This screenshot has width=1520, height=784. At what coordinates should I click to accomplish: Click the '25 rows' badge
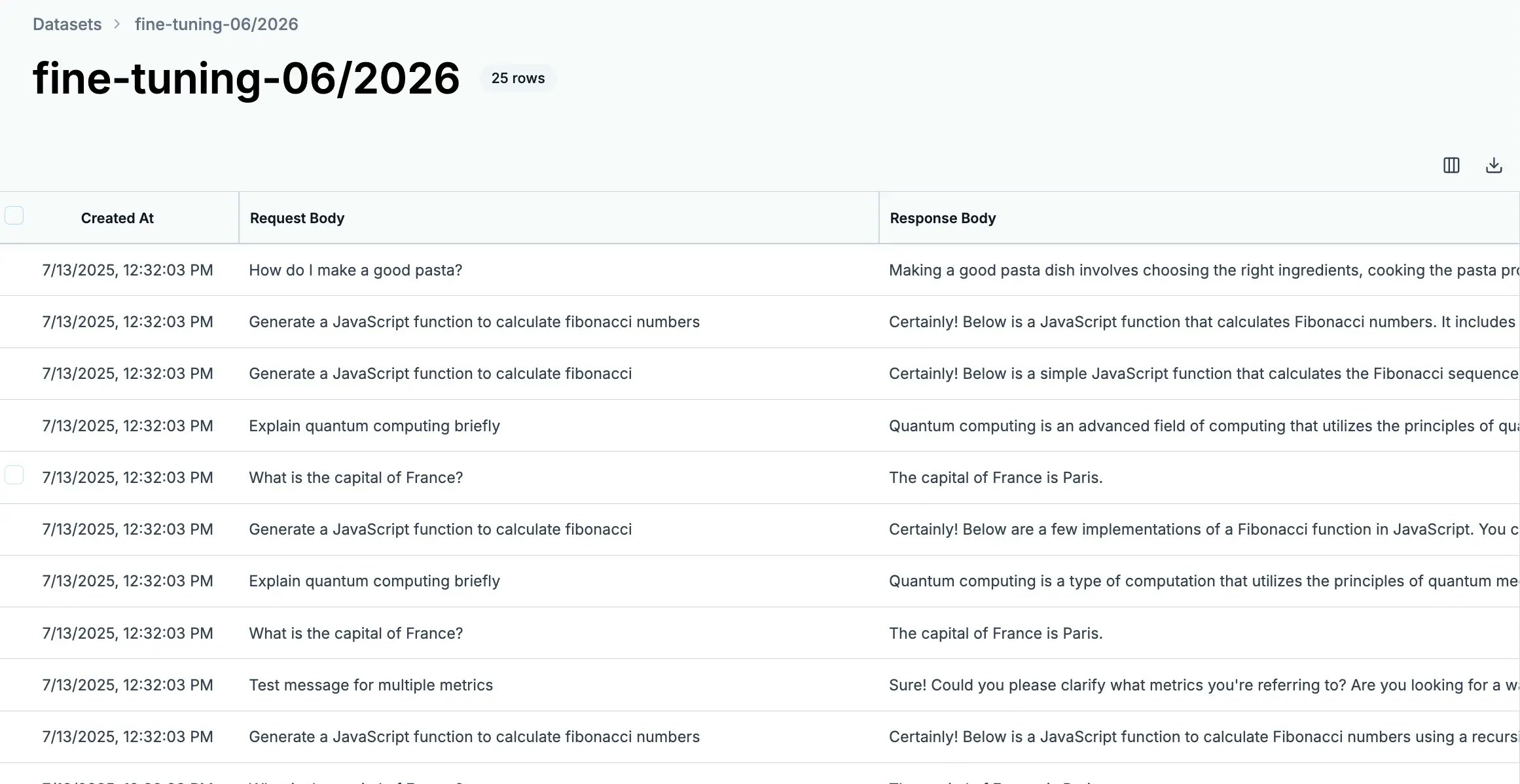pos(517,78)
